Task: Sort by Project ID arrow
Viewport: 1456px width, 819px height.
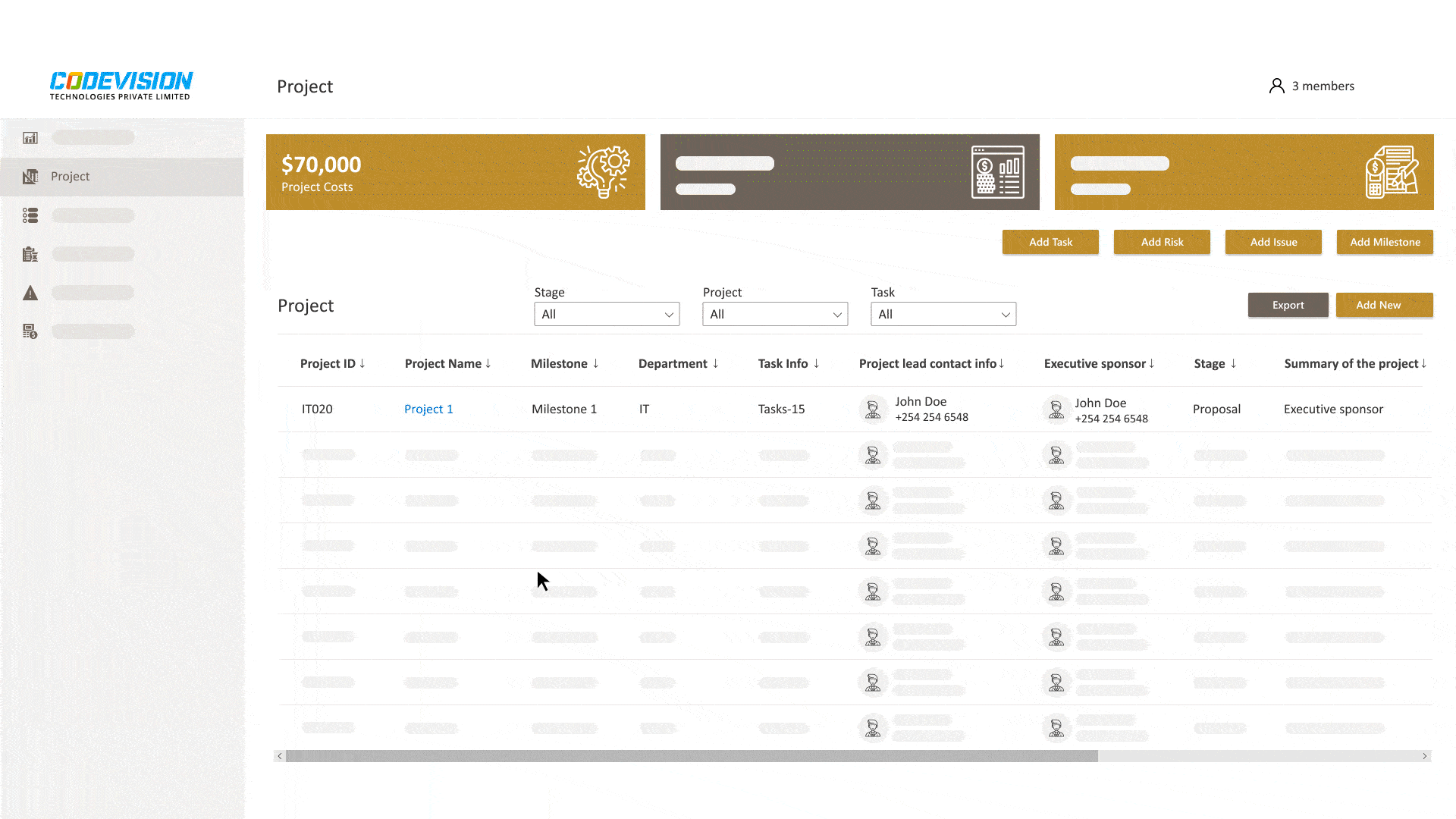Action: click(x=362, y=363)
